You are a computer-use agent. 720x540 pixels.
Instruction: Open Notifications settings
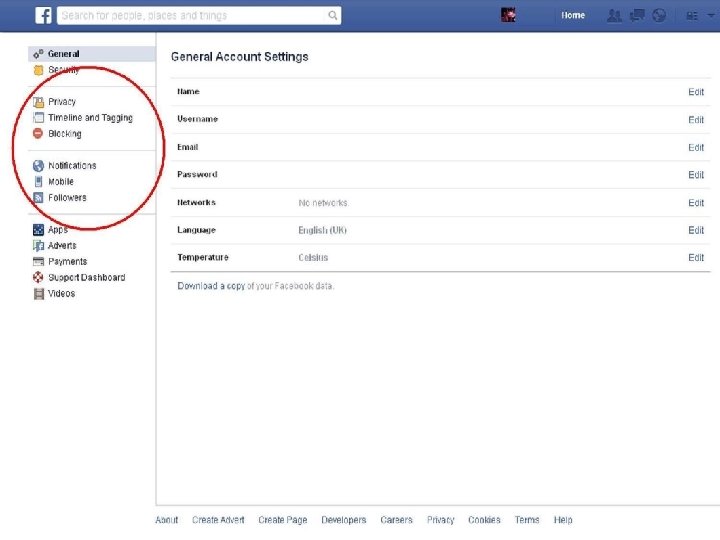(72, 166)
